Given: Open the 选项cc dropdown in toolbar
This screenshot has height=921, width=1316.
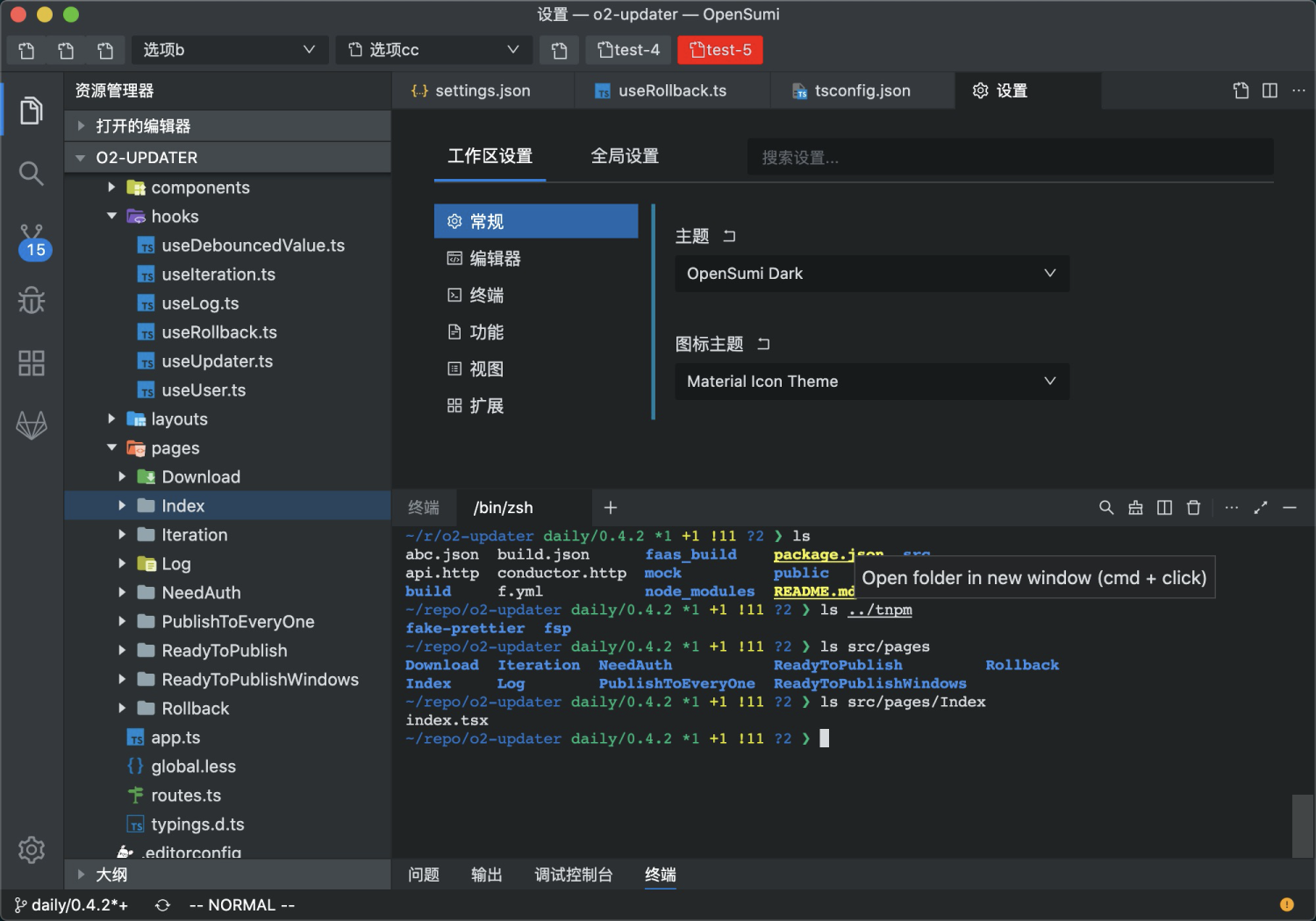Looking at the screenshot, I should [434, 50].
